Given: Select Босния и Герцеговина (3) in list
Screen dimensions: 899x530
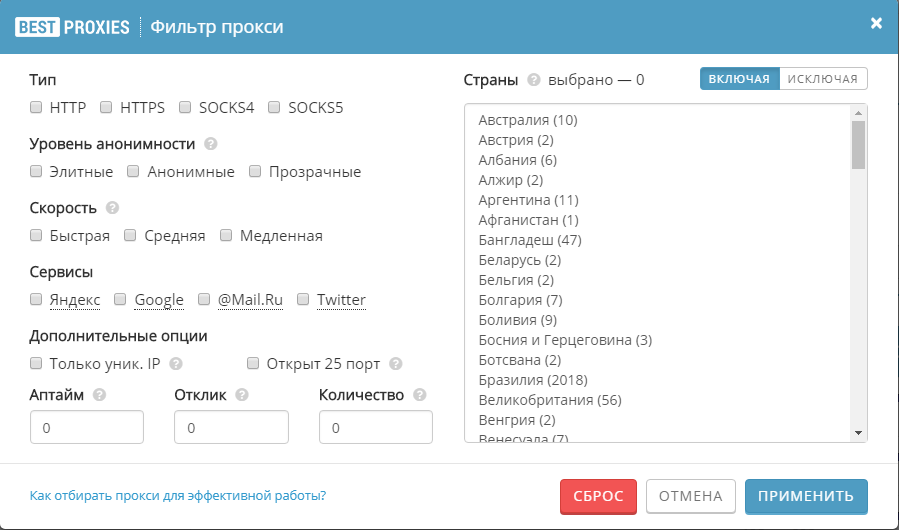Looking at the screenshot, I should pos(565,340).
